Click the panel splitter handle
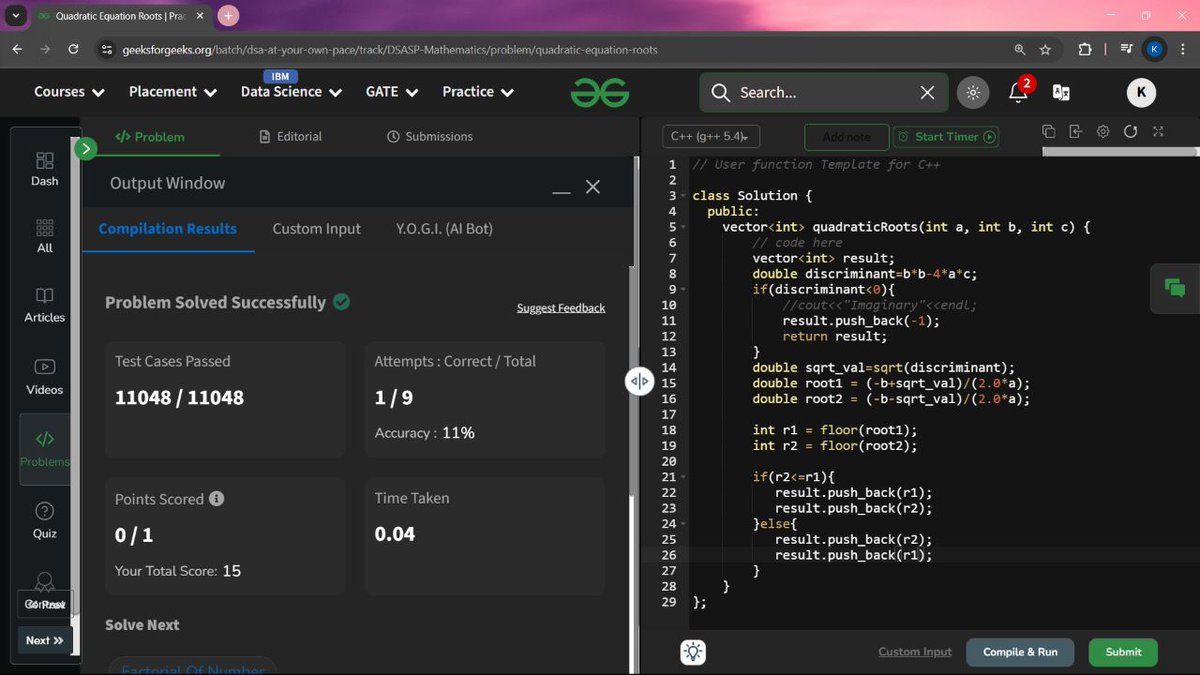This screenshot has height=675, width=1200. [639, 380]
